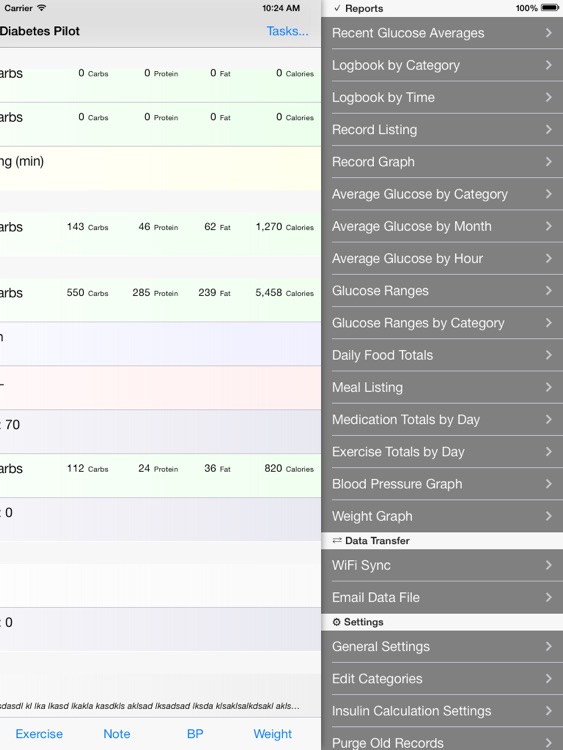The width and height of the screenshot is (563, 750).
Task: Open Email Data File option
Action: 442,597
